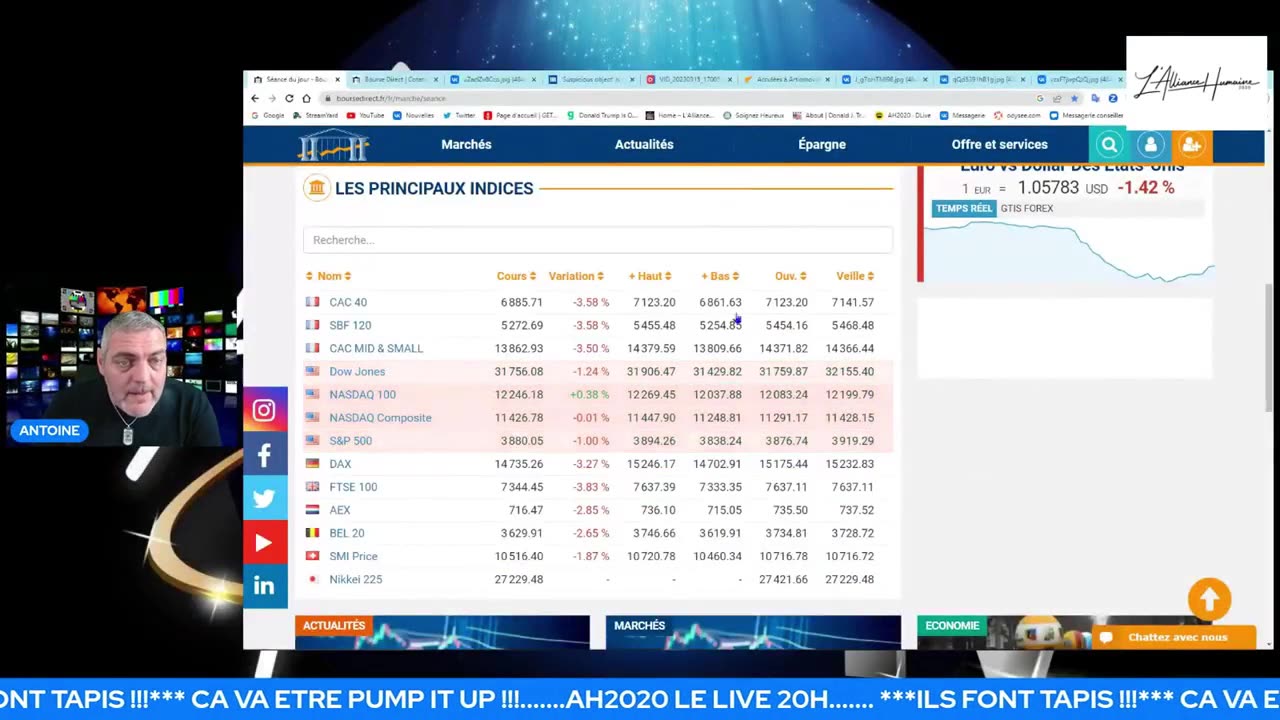1280x720 pixels.
Task: Open the Twitter bookmark in bookmarks bar
Action: 459,115
